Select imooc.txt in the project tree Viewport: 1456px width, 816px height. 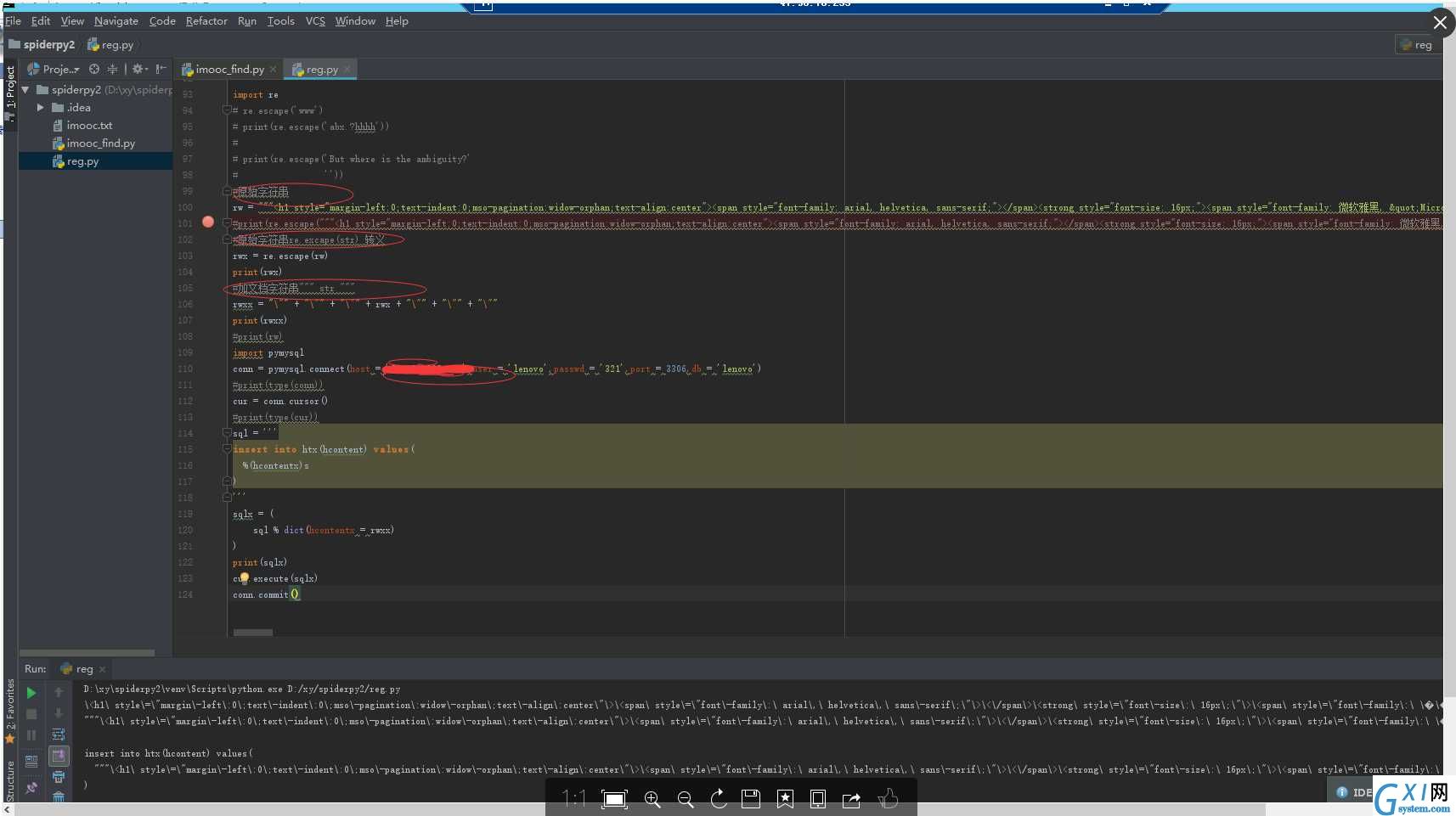tap(89, 126)
